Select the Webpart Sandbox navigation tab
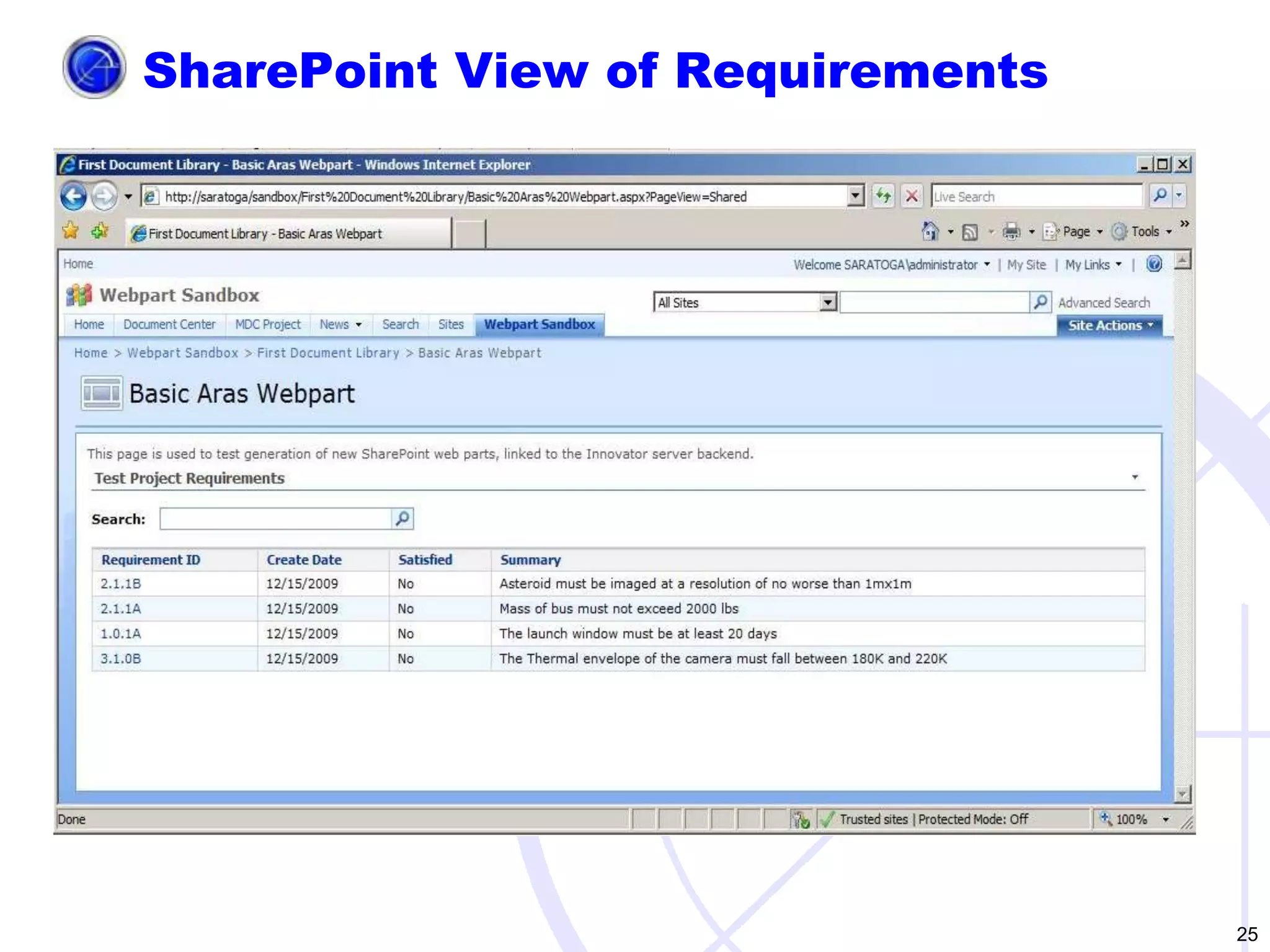The height and width of the screenshot is (952, 1270). click(540, 324)
